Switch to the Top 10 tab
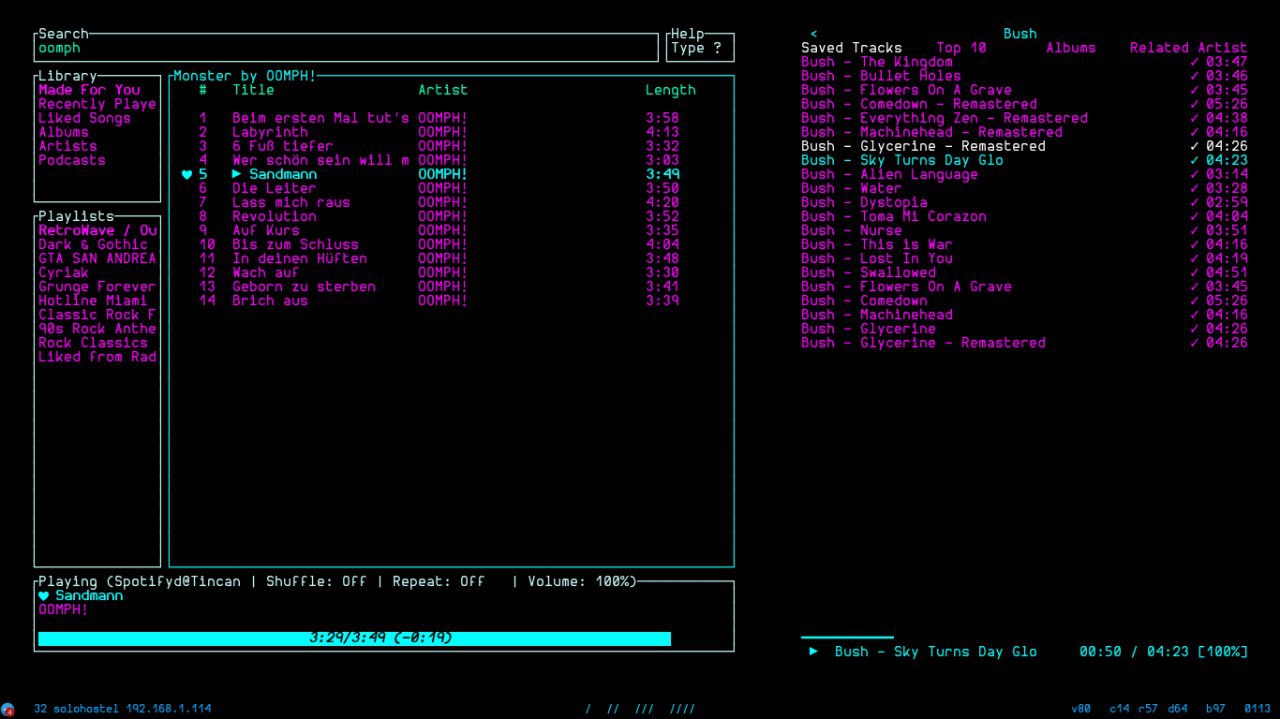The width and height of the screenshot is (1280, 719). (x=961, y=48)
